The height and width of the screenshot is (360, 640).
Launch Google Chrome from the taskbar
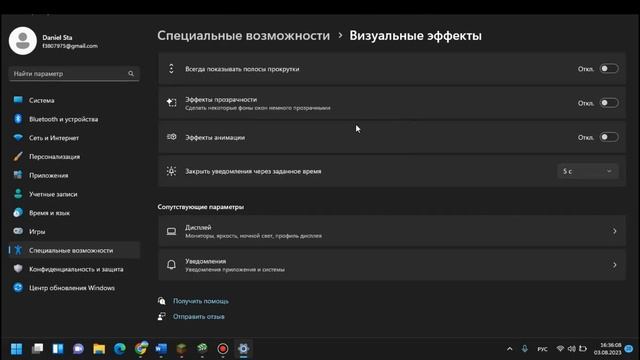[x=141, y=349]
